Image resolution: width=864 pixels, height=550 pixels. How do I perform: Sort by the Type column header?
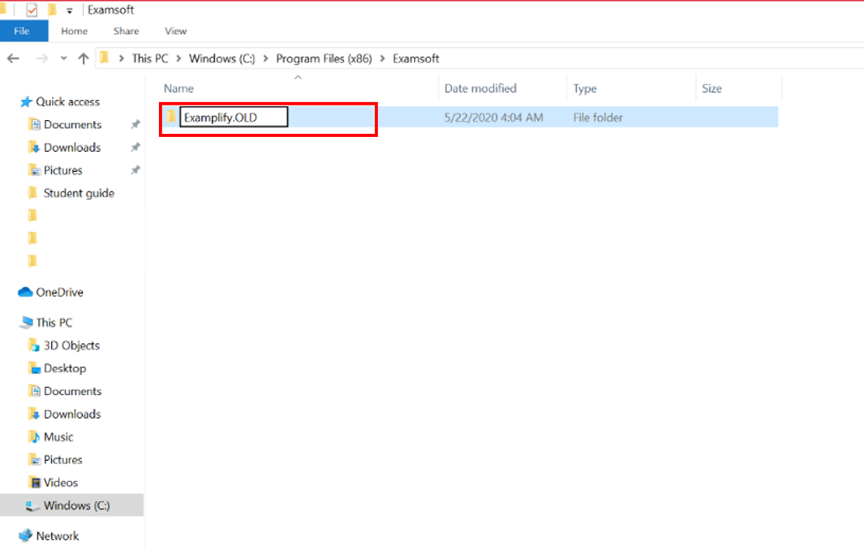pos(585,88)
